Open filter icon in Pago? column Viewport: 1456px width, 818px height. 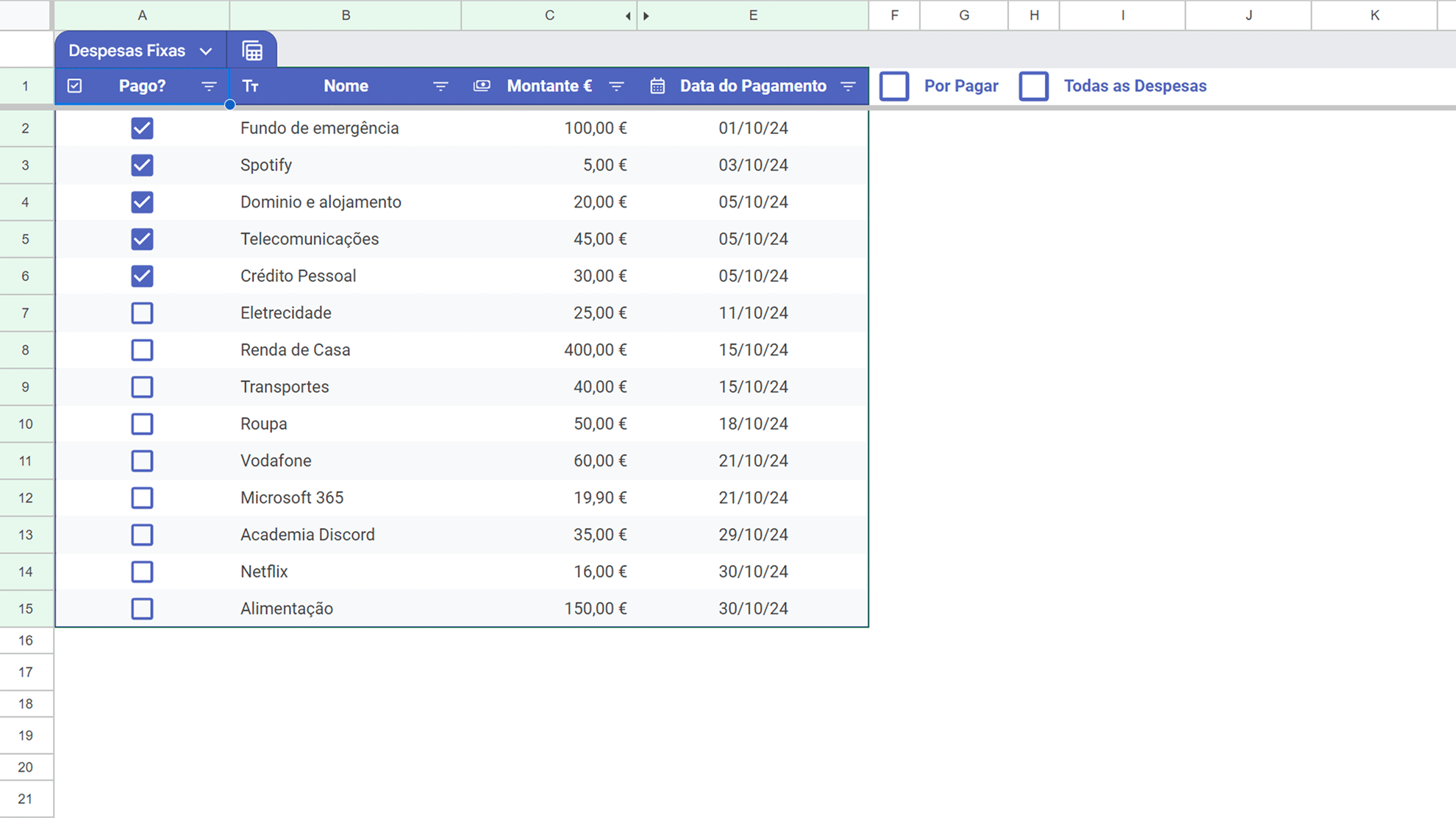point(209,86)
